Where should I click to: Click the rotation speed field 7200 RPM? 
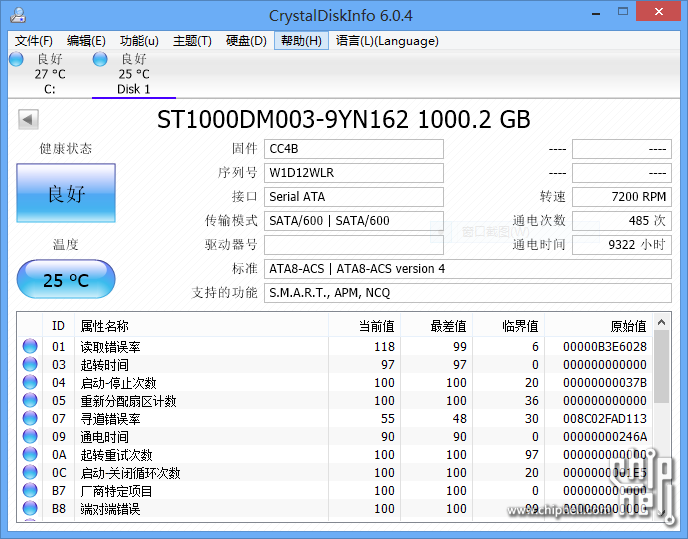(x=622, y=197)
